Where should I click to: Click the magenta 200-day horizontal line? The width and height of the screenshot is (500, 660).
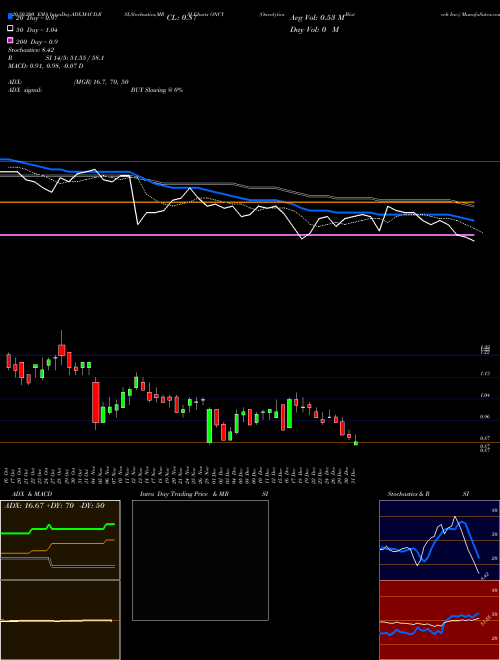point(237,235)
